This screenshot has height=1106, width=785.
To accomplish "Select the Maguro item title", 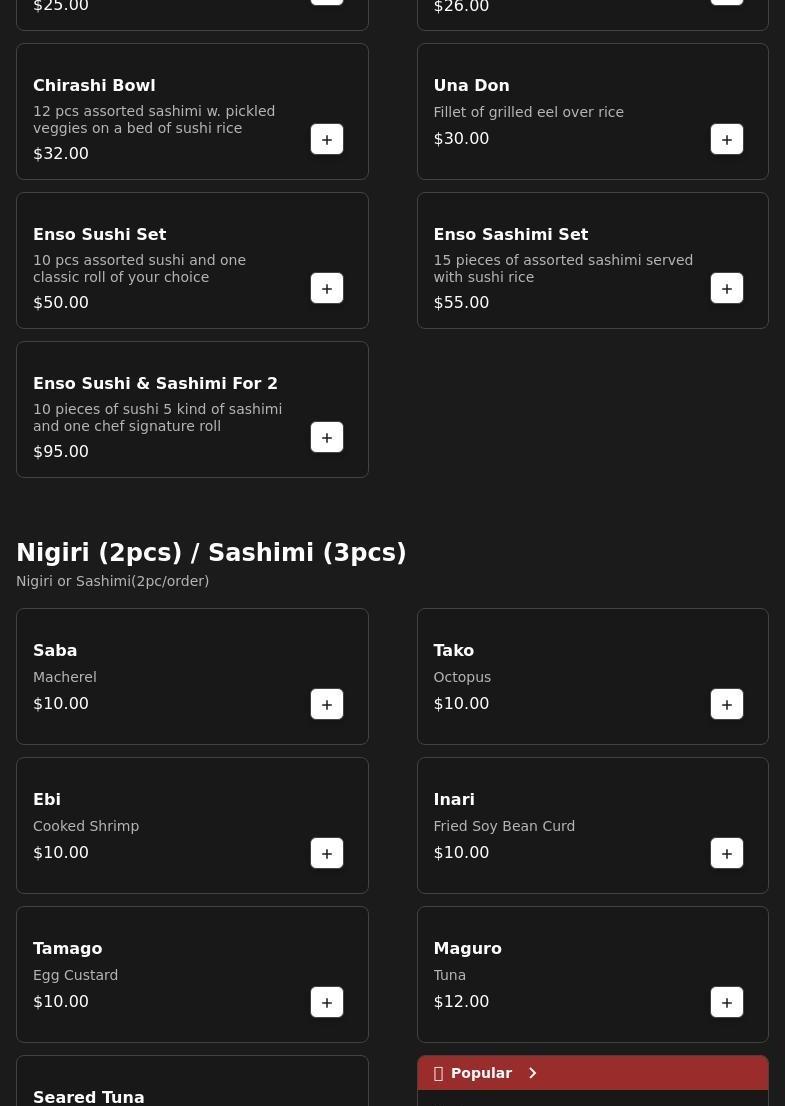I will (x=467, y=949).
